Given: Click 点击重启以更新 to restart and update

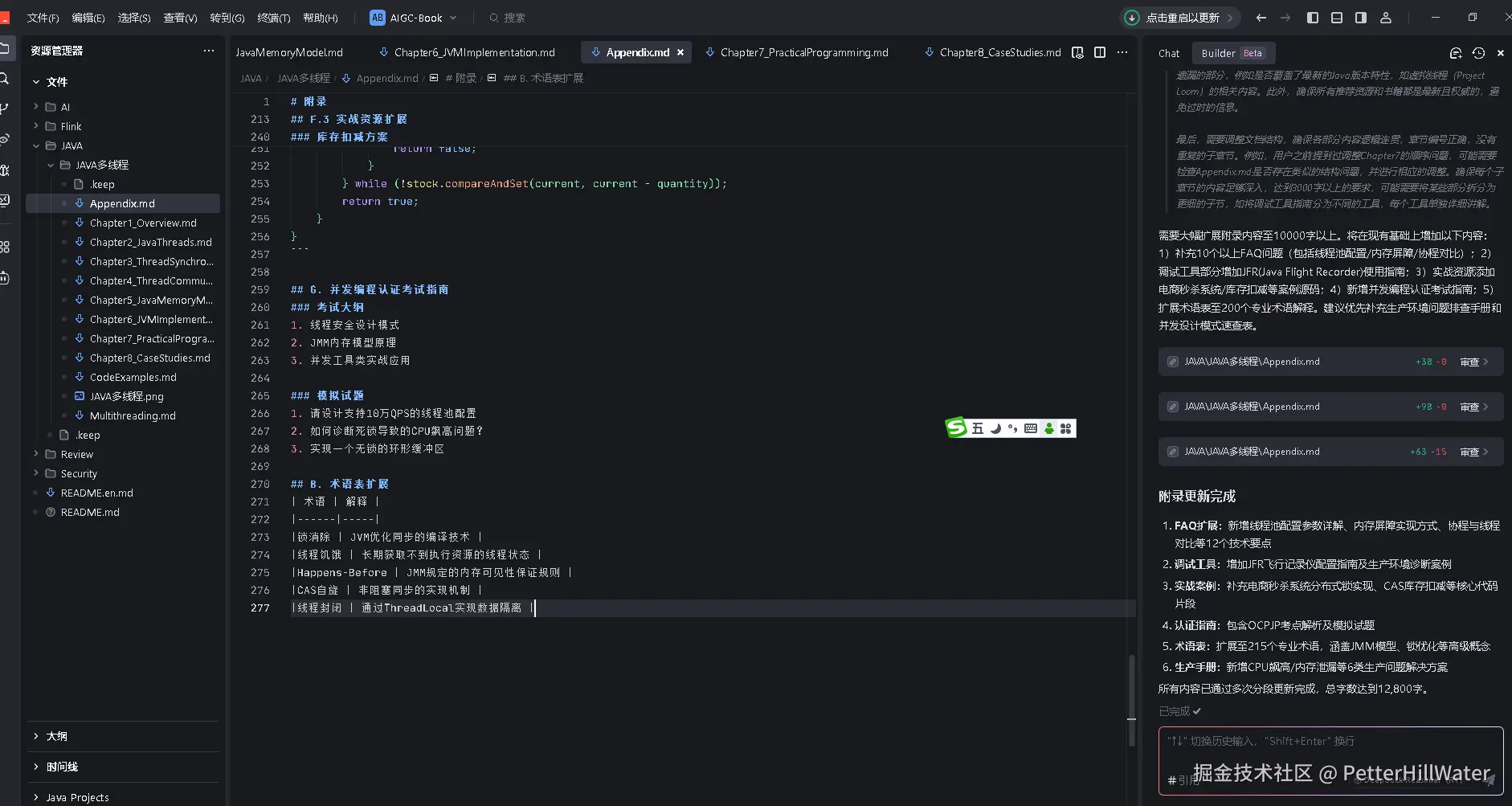Looking at the screenshot, I should (x=1183, y=18).
